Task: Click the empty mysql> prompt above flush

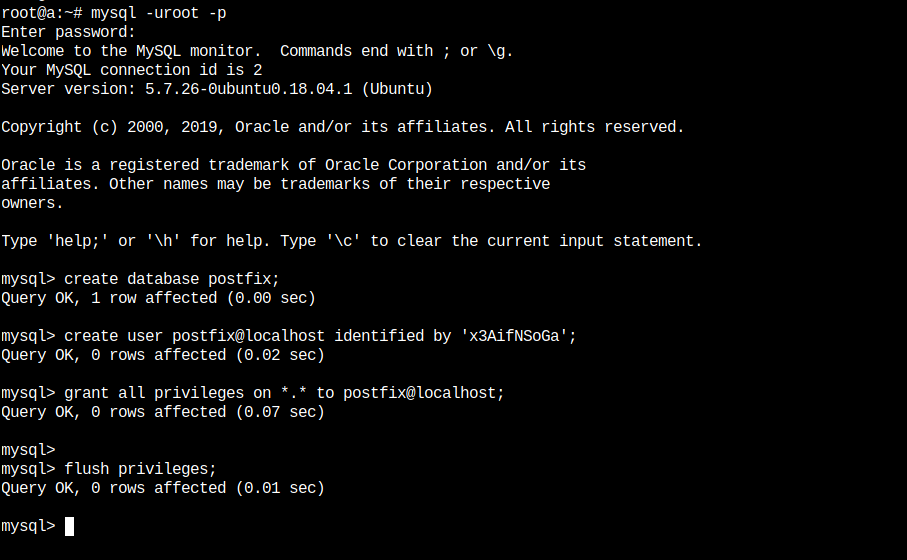Action: pos(28,450)
